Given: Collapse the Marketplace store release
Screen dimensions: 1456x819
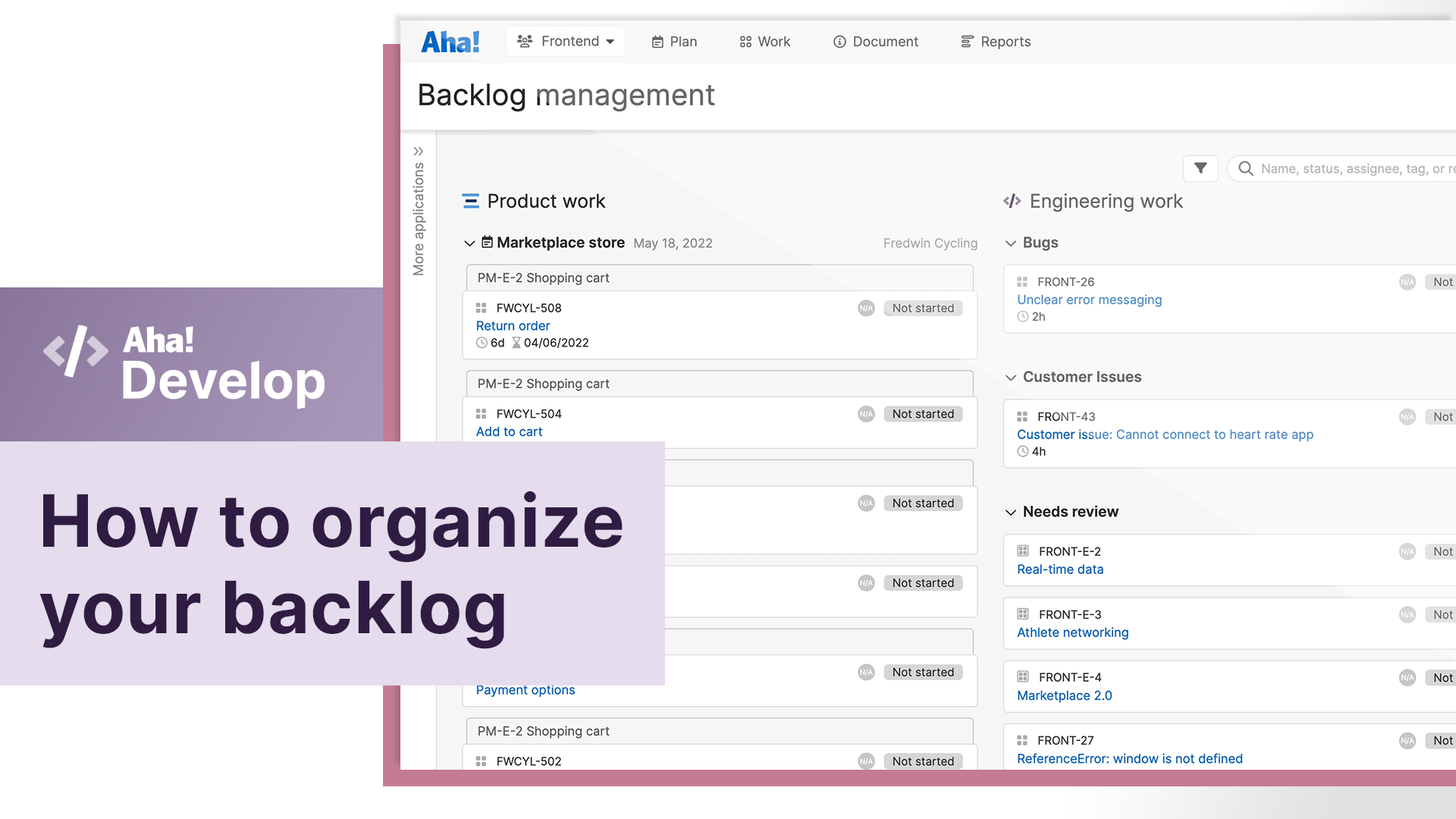Looking at the screenshot, I should pos(469,243).
